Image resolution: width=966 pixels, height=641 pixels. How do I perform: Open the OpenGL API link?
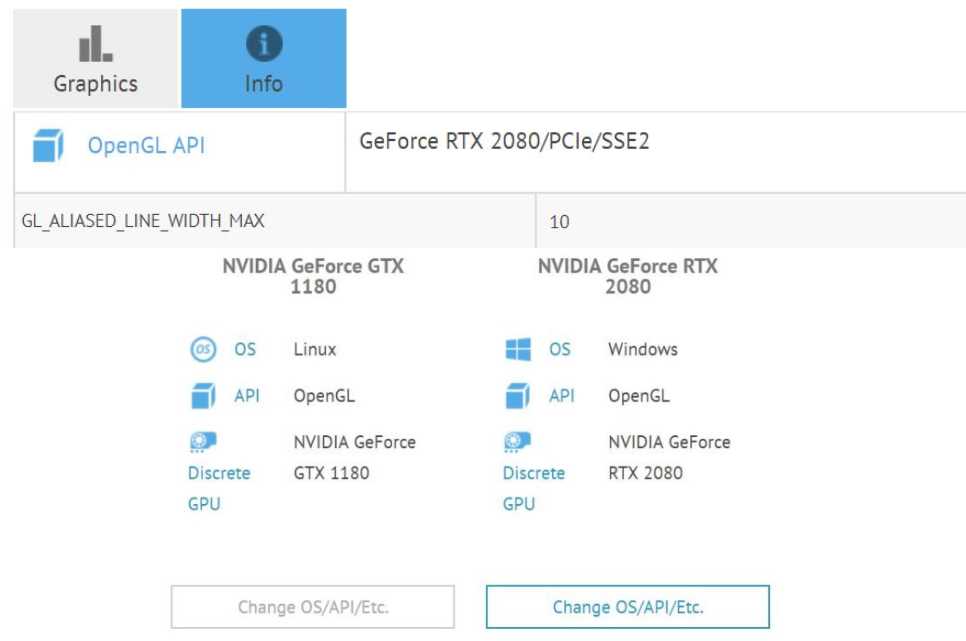click(x=146, y=145)
